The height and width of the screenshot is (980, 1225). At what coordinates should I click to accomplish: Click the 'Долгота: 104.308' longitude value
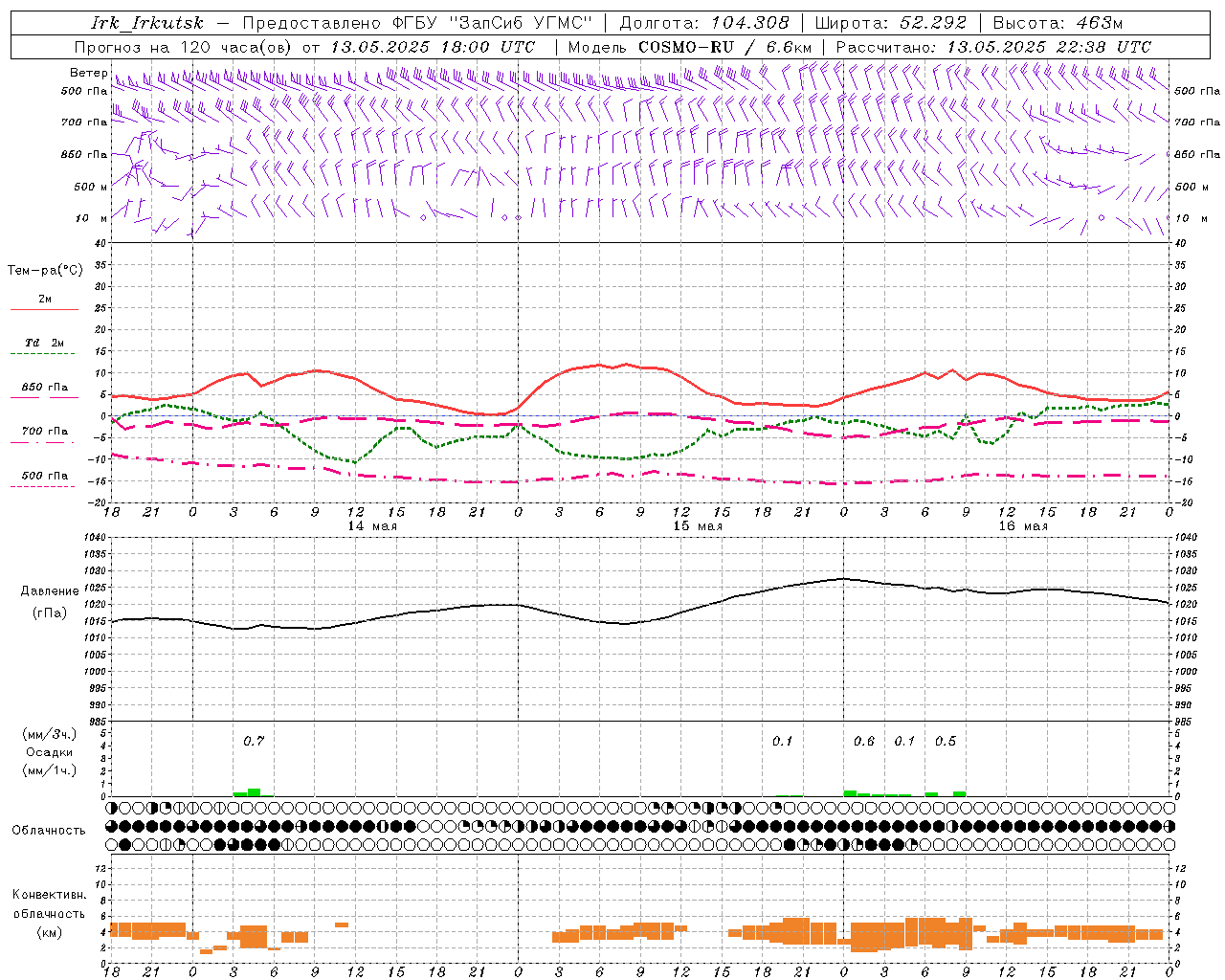tap(704, 23)
